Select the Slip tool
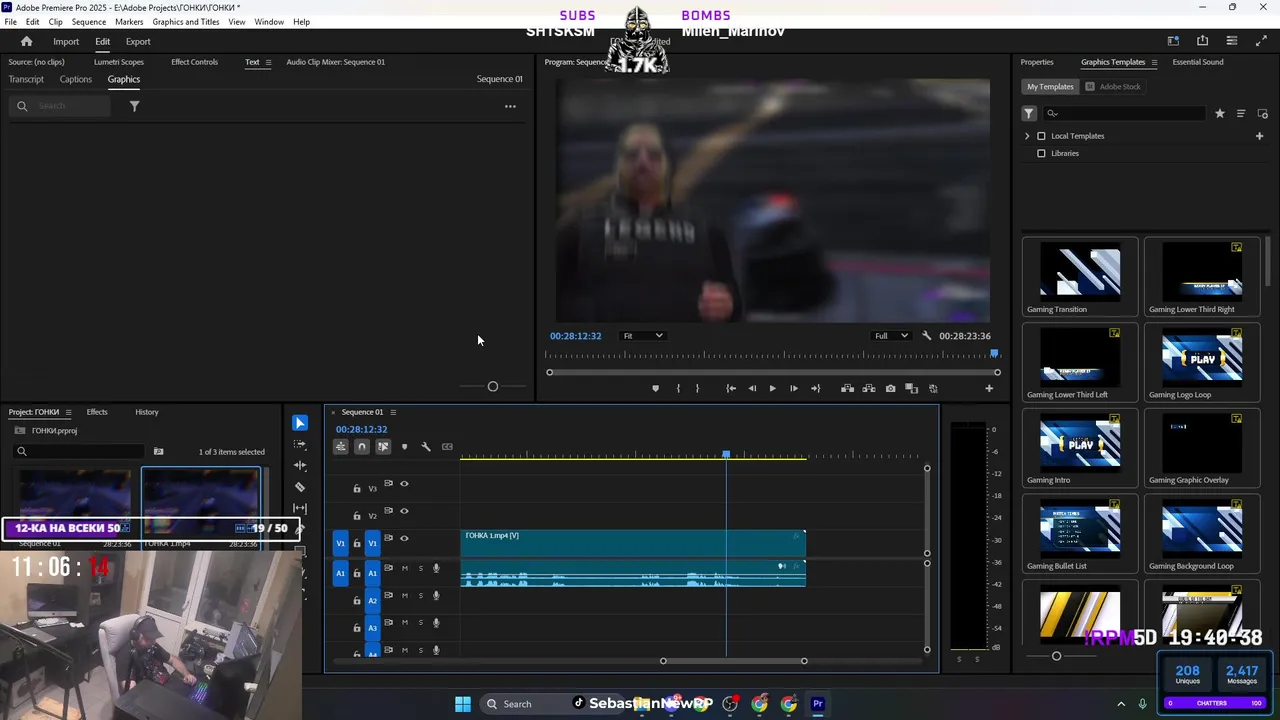The width and height of the screenshot is (1280, 720). pyautogui.click(x=300, y=508)
